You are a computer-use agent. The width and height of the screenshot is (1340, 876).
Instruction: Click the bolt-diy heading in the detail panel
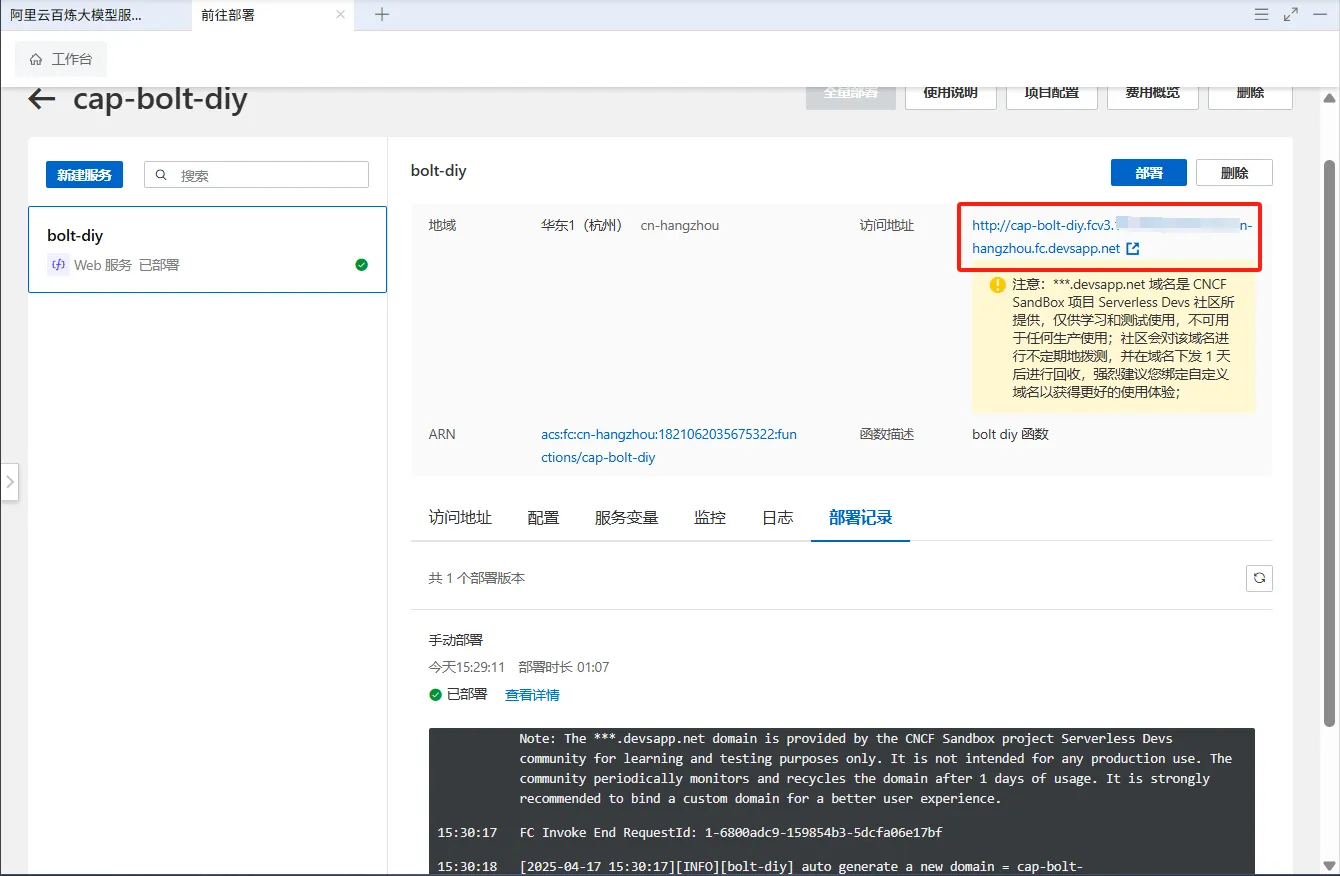pyautogui.click(x=438, y=171)
